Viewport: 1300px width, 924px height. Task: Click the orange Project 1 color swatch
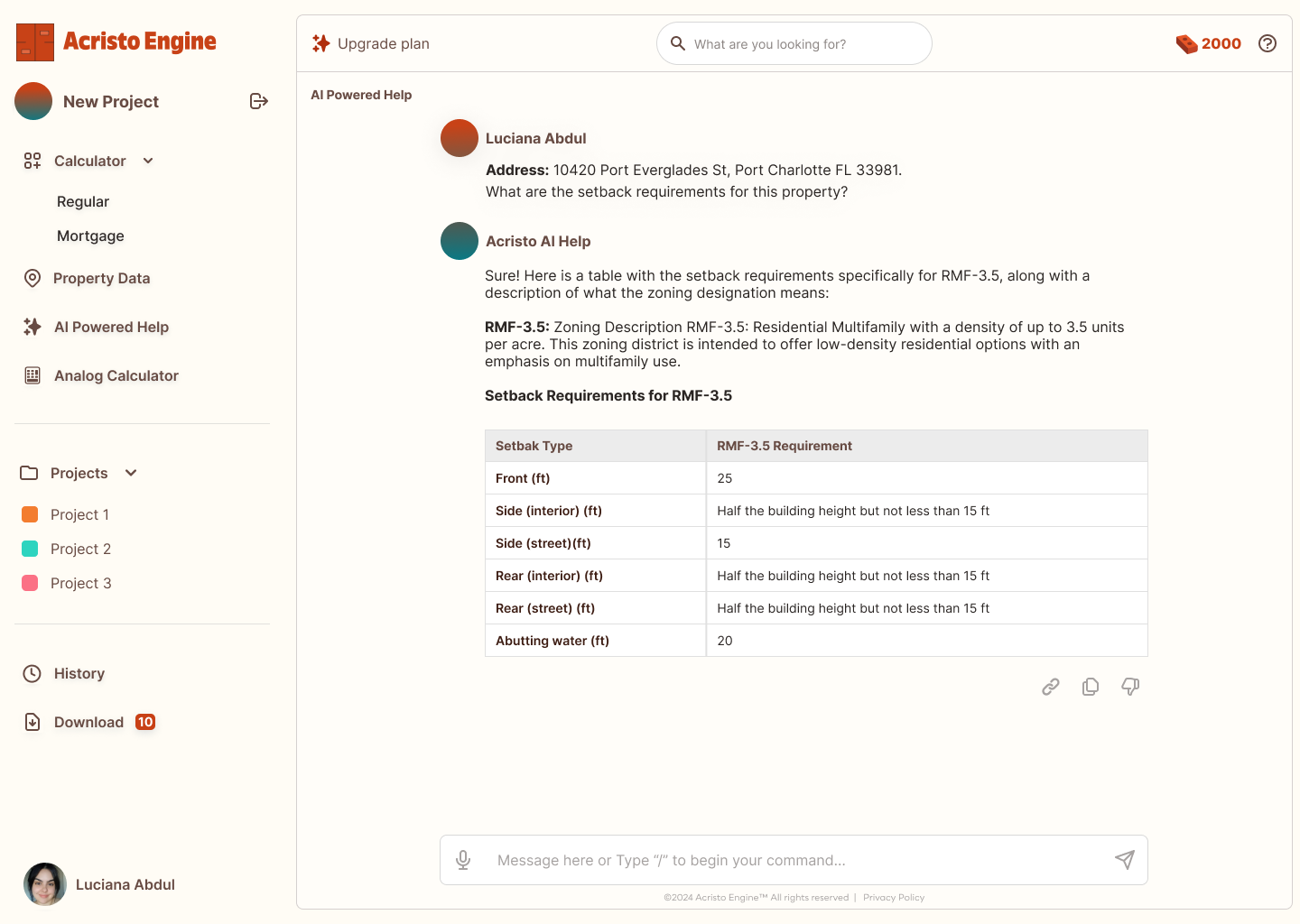[30, 514]
